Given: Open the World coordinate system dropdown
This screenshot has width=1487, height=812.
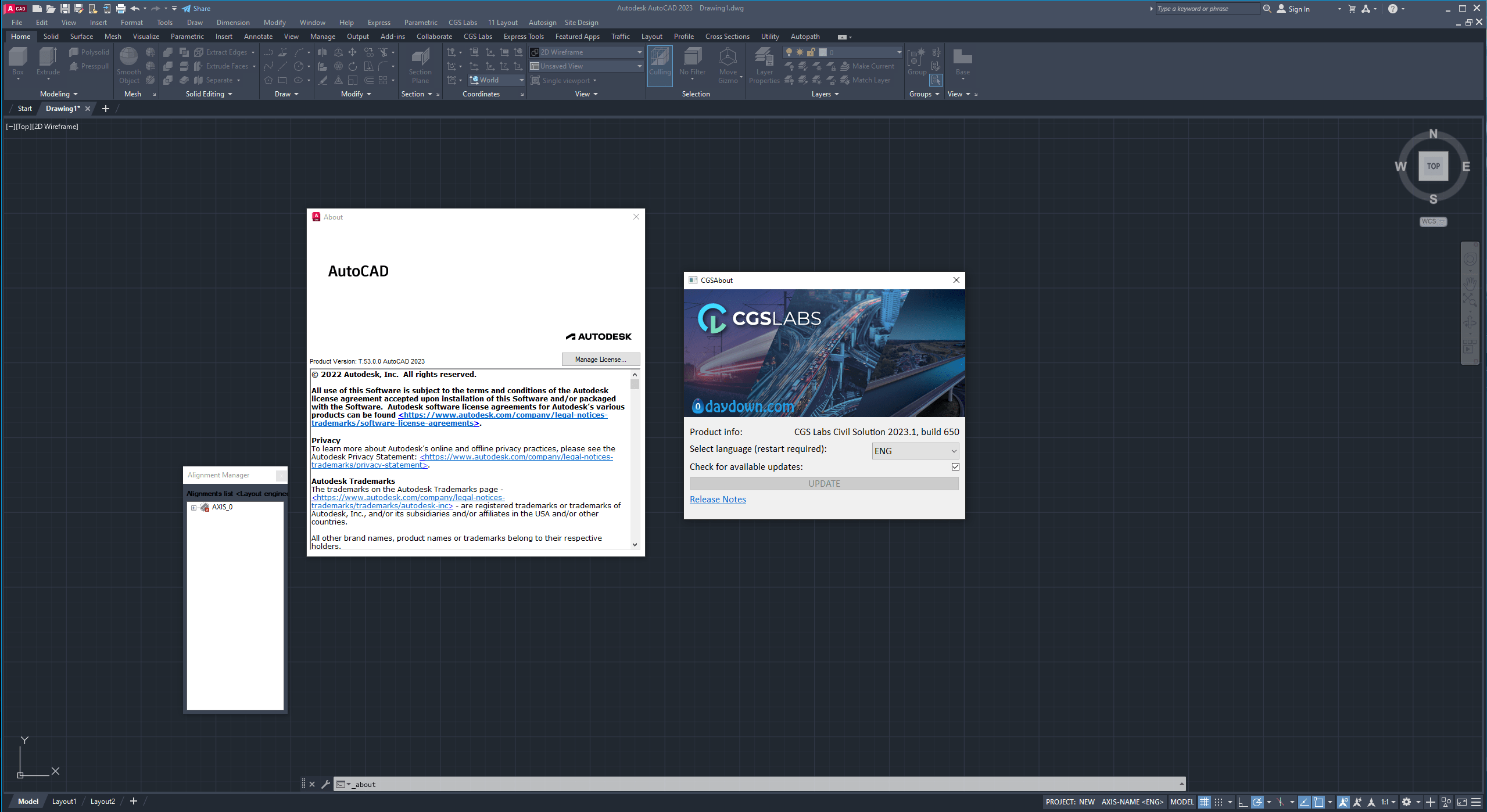Looking at the screenshot, I should point(497,80).
